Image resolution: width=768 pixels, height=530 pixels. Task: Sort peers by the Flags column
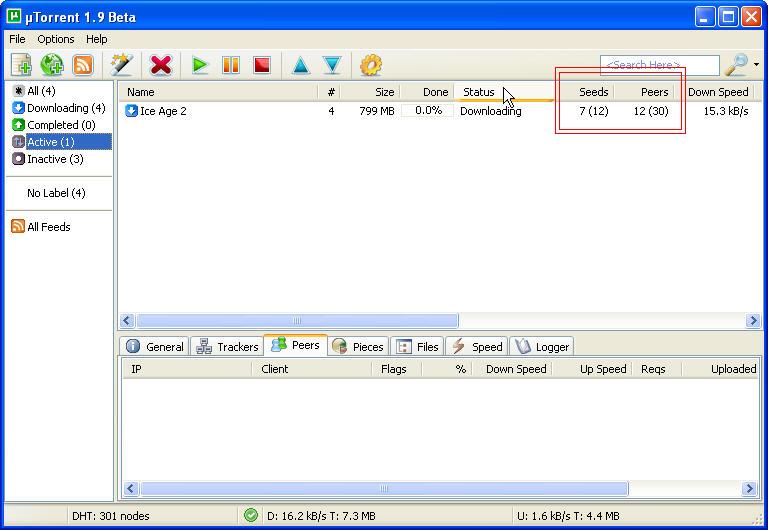pos(397,369)
